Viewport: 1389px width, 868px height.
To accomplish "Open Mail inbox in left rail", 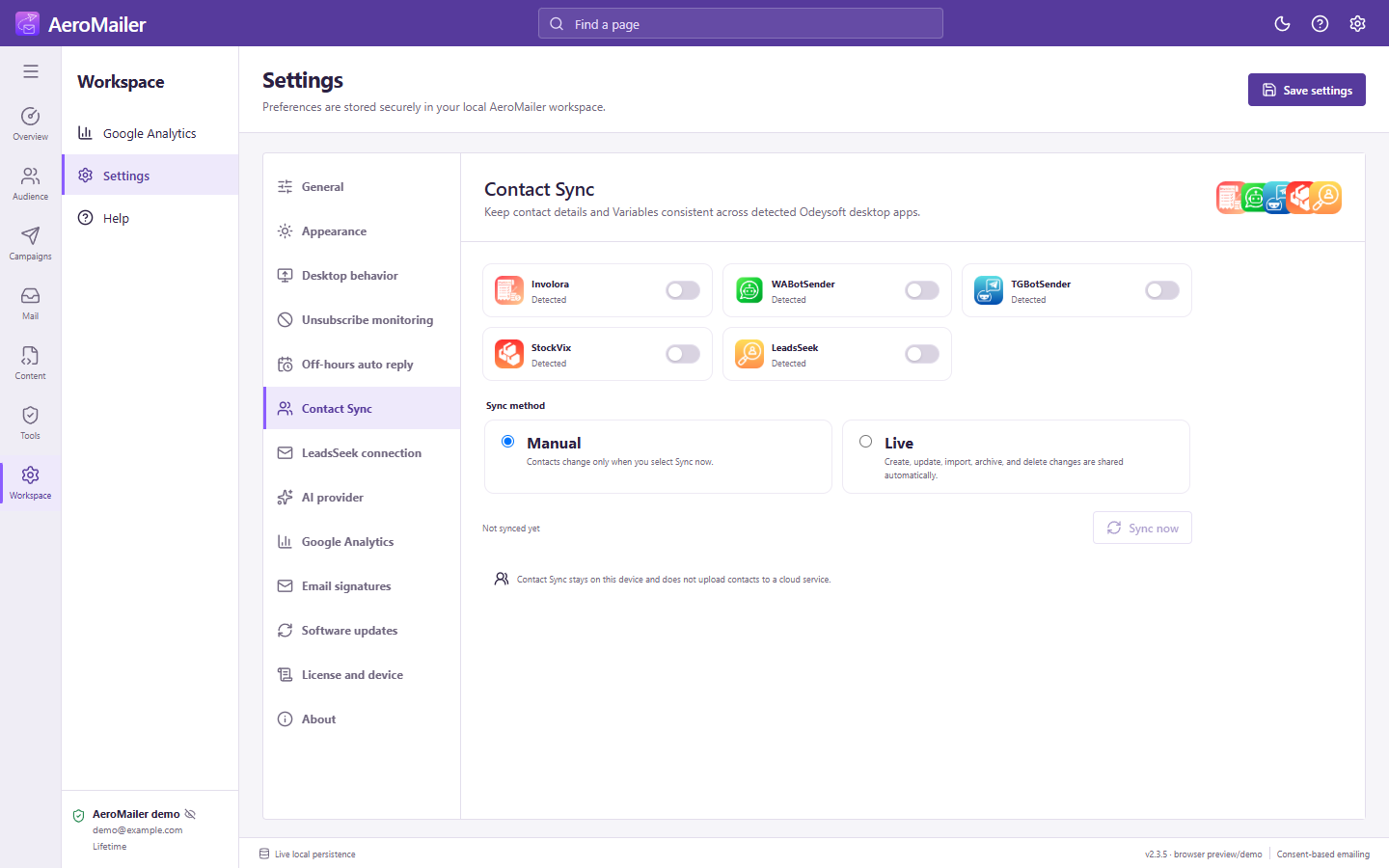I will tap(31, 303).
